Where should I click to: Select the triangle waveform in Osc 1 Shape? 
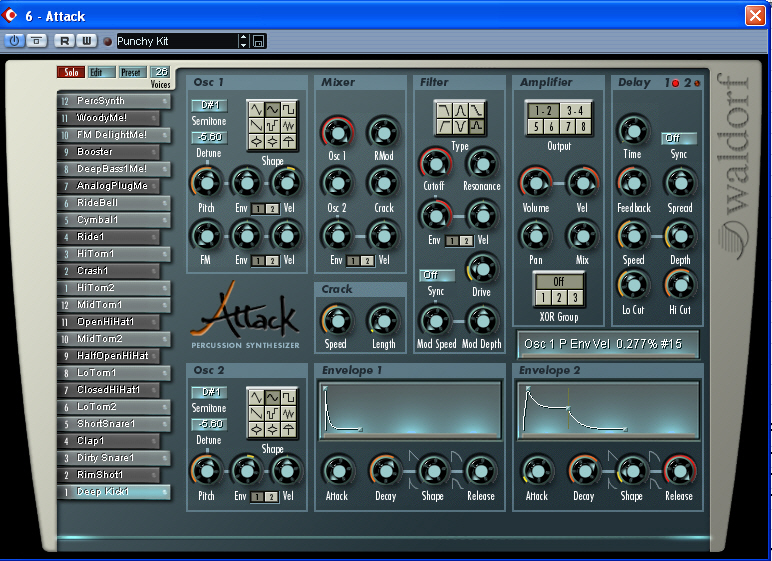coord(256,109)
